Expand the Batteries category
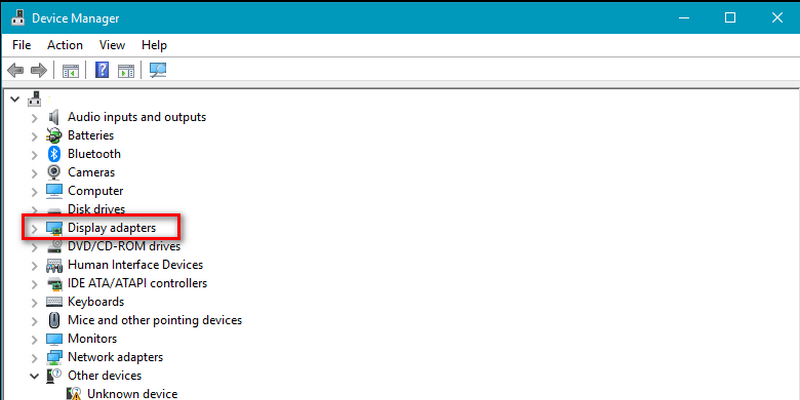Image resolution: width=800 pixels, height=400 pixels. pyautogui.click(x=34, y=137)
